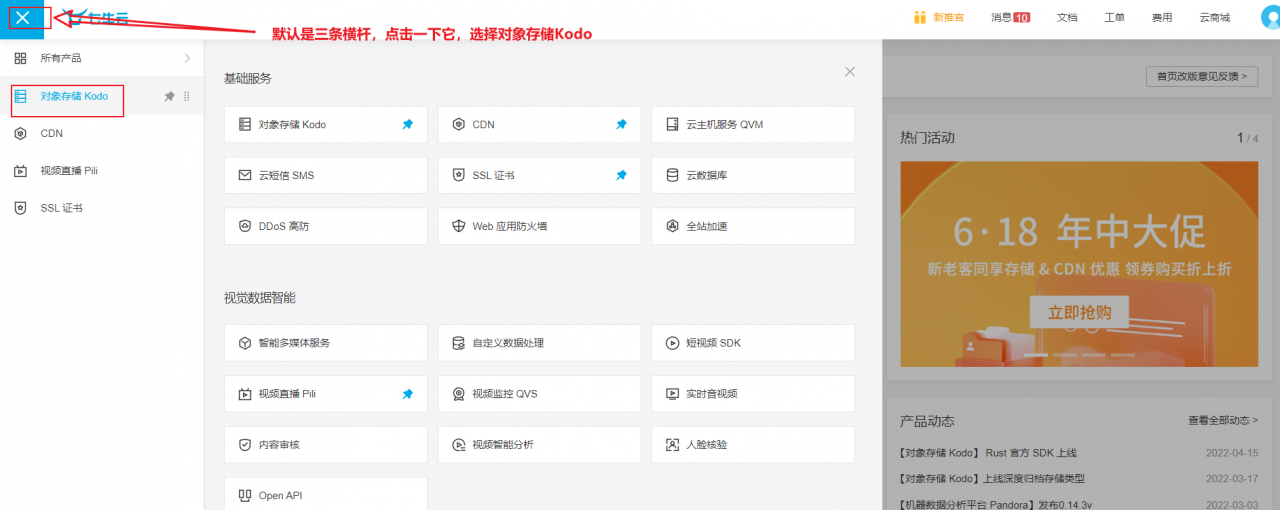This screenshot has width=1280, height=510.
Task: Open 首页改版意见反馈 feedback link
Action: point(1201,76)
